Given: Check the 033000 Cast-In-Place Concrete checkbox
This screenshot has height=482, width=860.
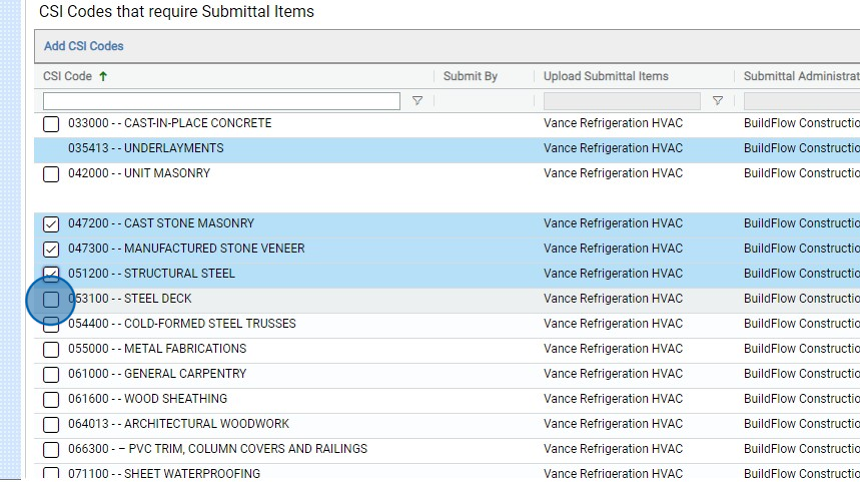Looking at the screenshot, I should pos(51,124).
